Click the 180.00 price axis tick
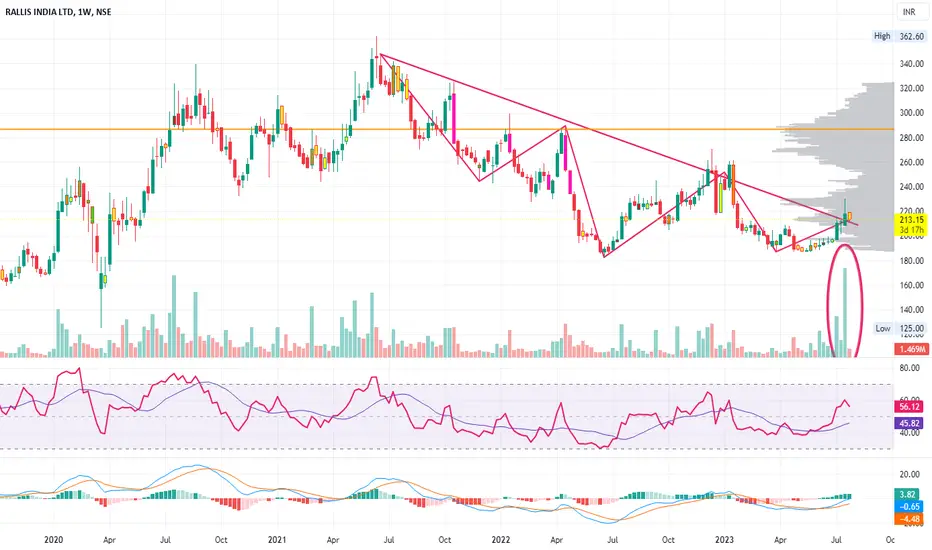Viewport: 932px width, 550px height. coord(912,260)
